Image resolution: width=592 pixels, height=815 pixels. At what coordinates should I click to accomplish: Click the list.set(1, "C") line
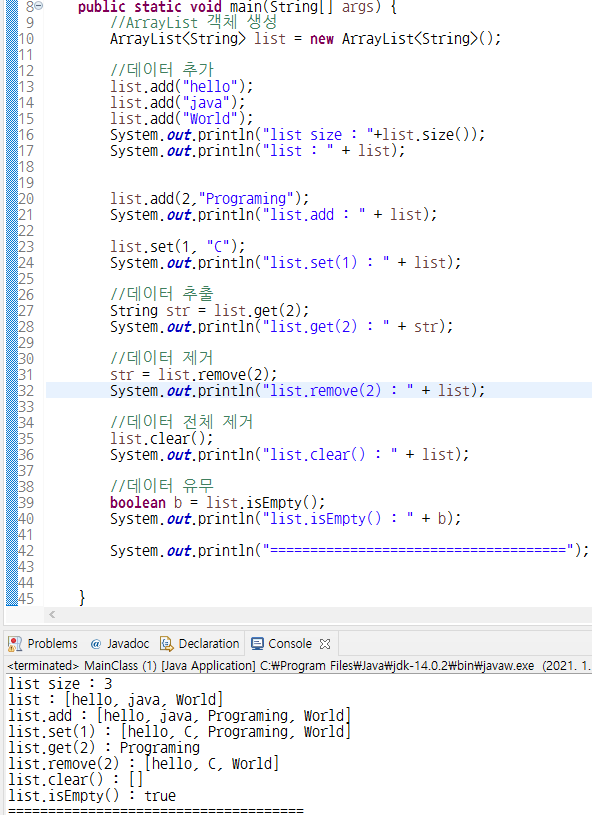point(177,246)
